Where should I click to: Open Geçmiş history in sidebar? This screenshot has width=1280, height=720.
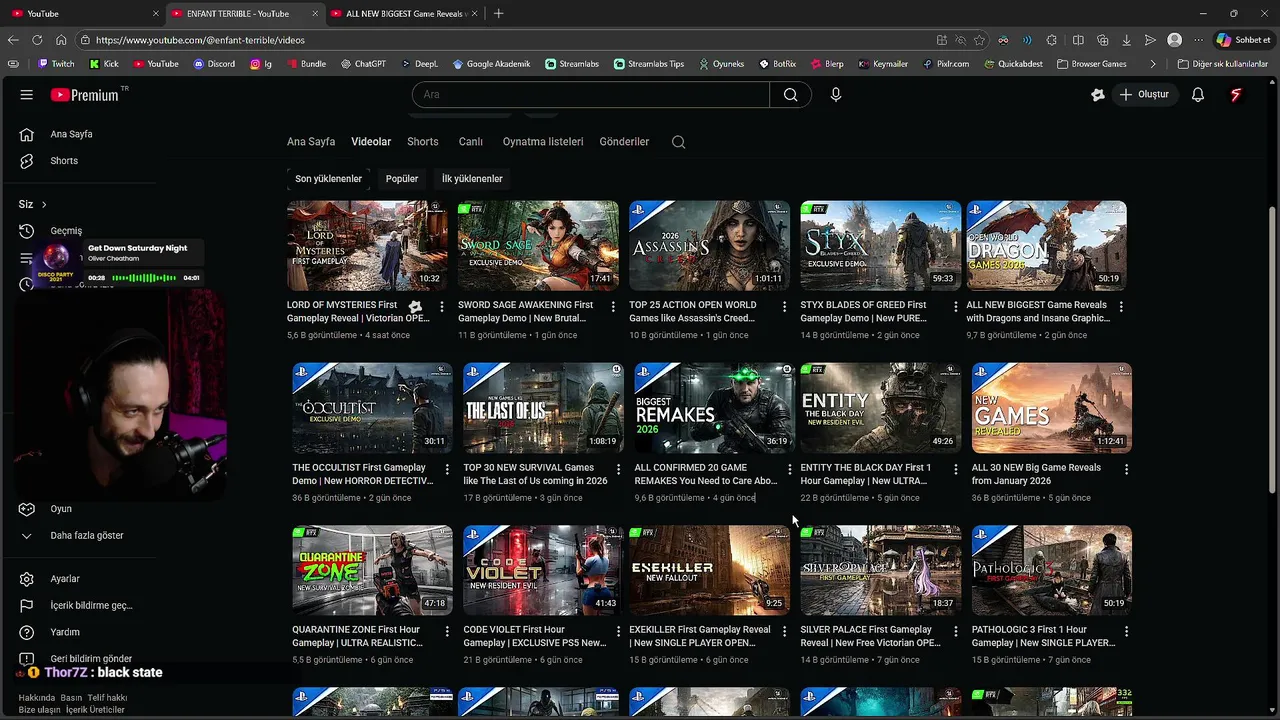click(x=66, y=231)
